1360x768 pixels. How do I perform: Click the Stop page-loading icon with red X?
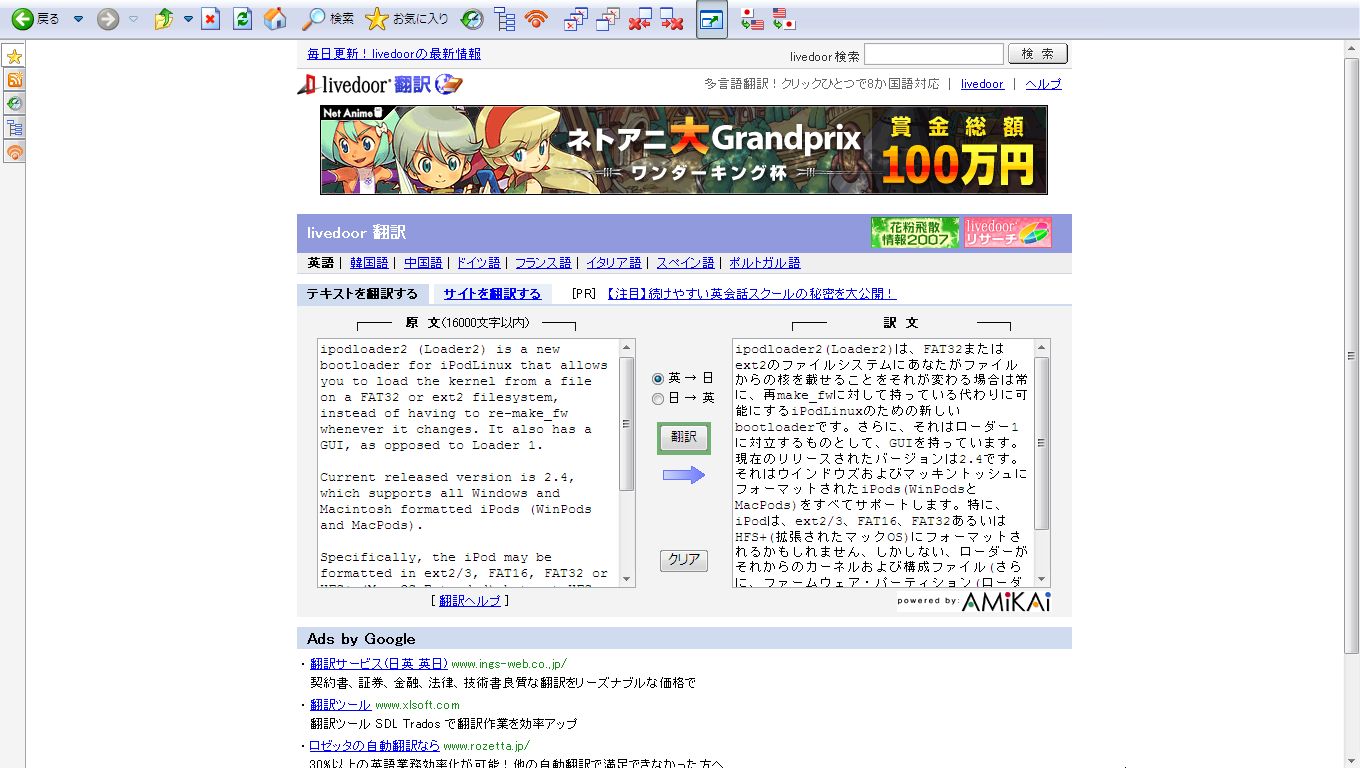tap(210, 18)
